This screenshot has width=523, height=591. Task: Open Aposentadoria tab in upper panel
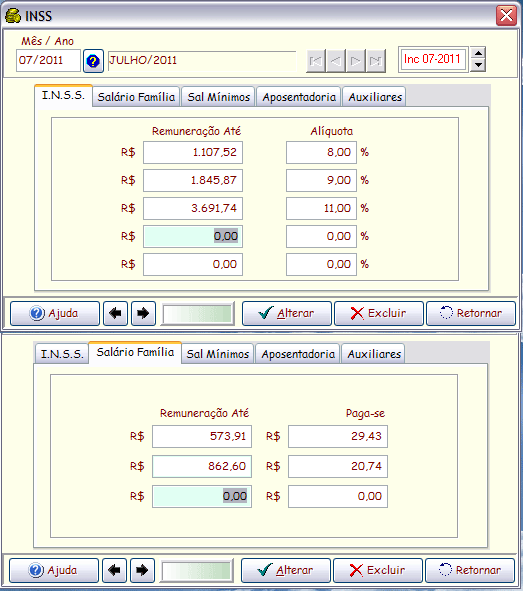299,97
